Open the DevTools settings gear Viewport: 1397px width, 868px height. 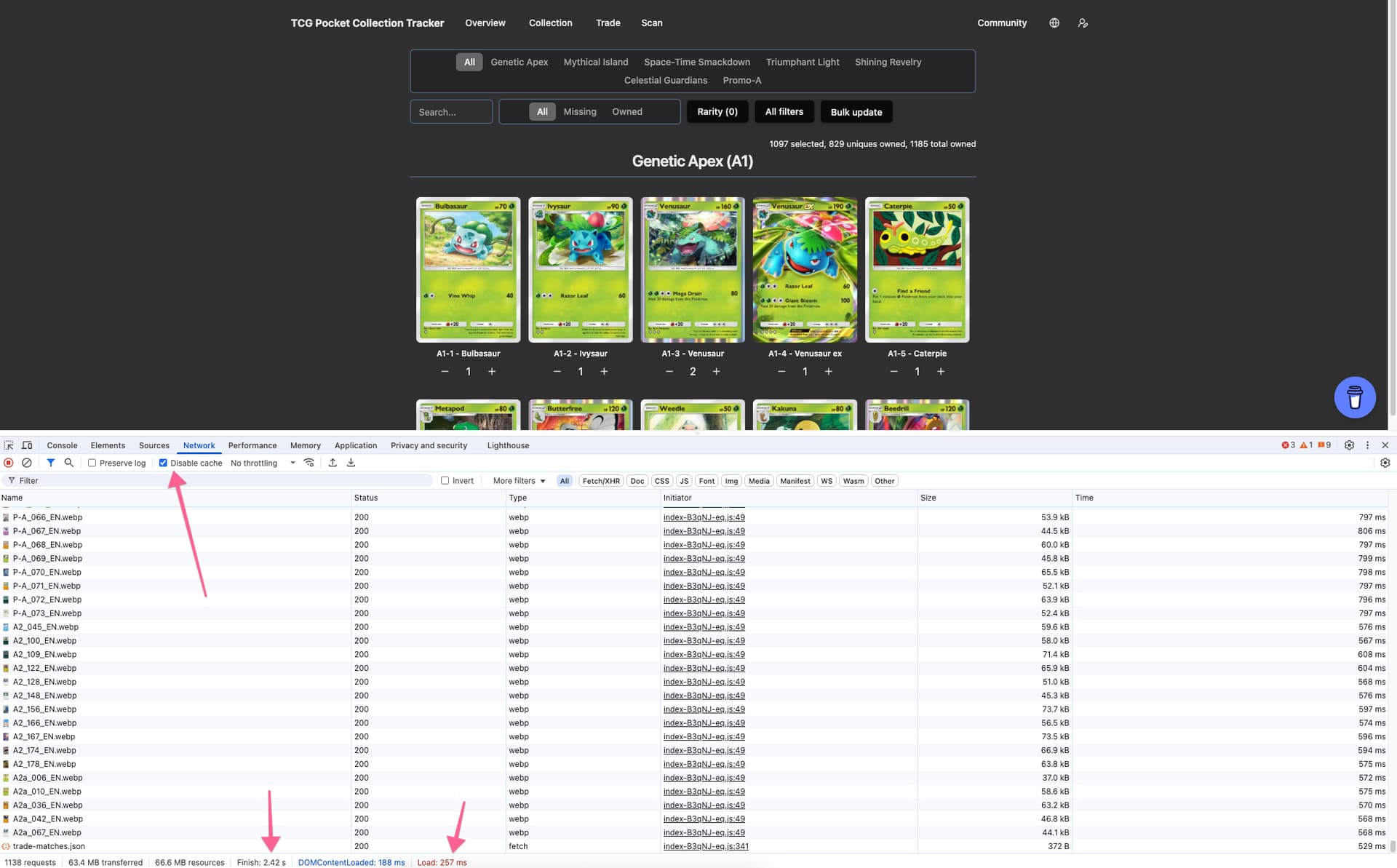point(1349,445)
